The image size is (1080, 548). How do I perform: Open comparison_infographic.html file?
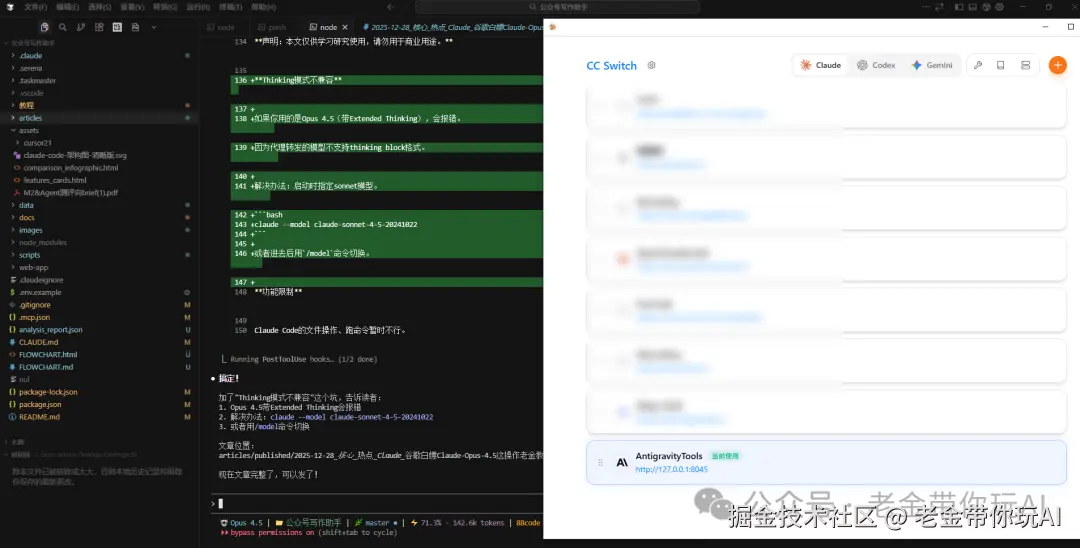(70, 168)
